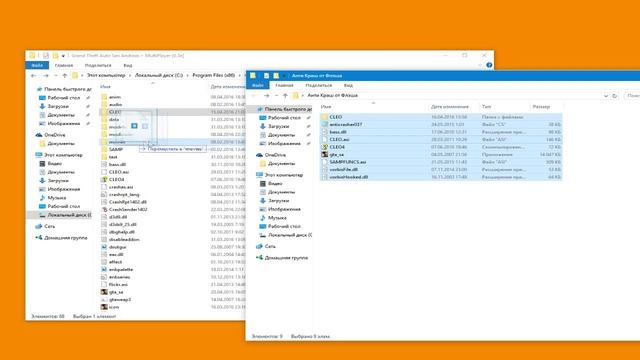
Task: Click the New folder quick-access icon in Анти Краш title bar
Action: (276, 76)
